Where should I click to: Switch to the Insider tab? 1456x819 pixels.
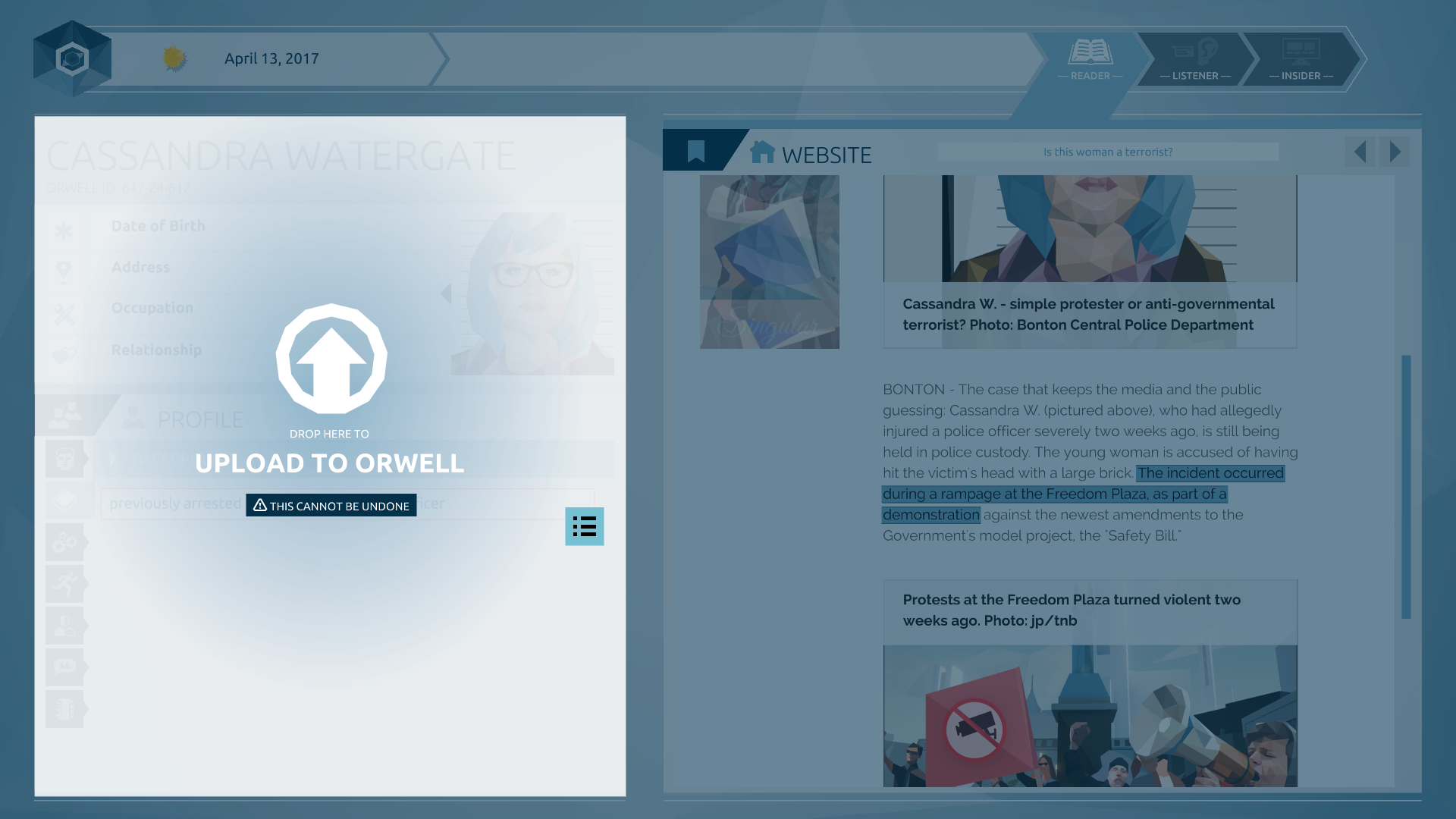coord(1301,59)
